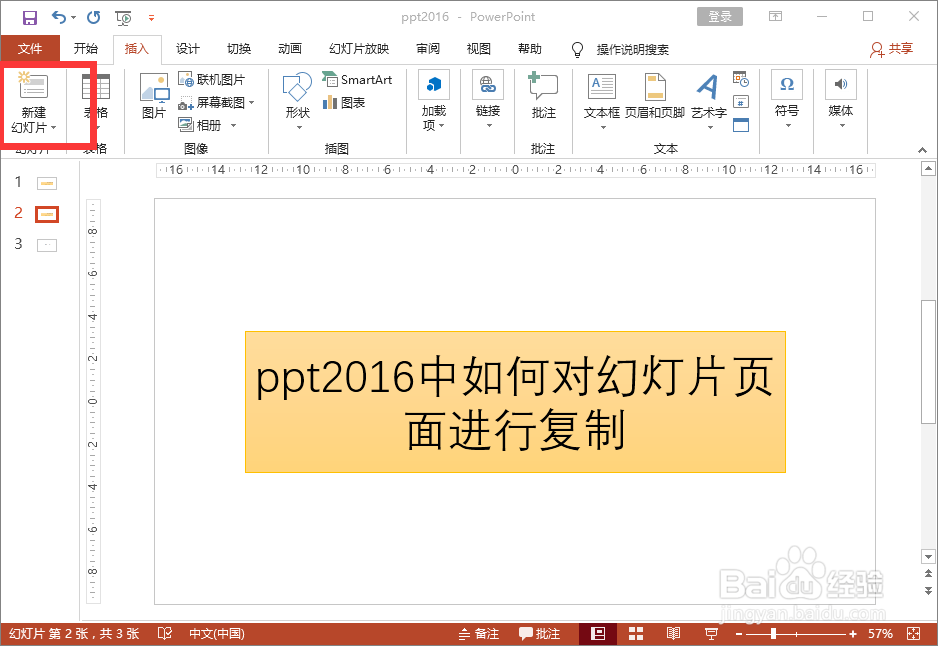This screenshot has width=938, height=646.
Task: Insert a 批注 comment
Action: coord(543,96)
